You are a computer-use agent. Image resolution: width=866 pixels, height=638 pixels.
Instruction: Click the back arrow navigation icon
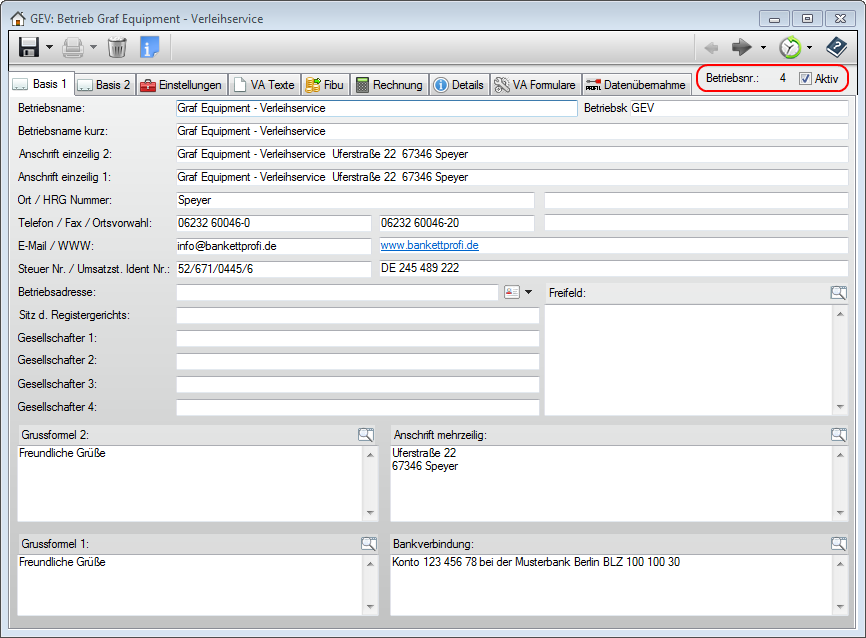[x=711, y=47]
